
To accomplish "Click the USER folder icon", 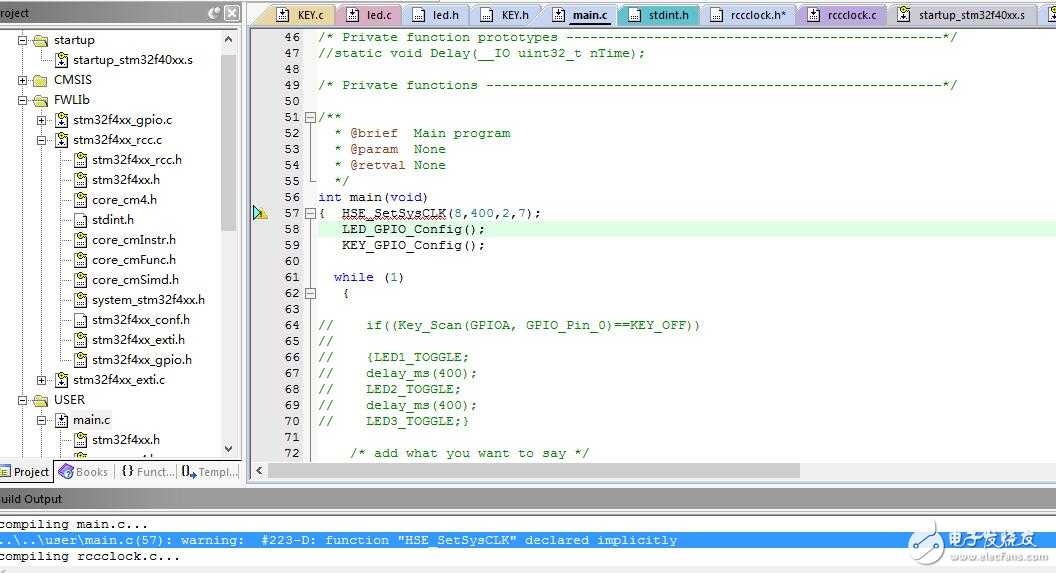I will pos(41,401).
